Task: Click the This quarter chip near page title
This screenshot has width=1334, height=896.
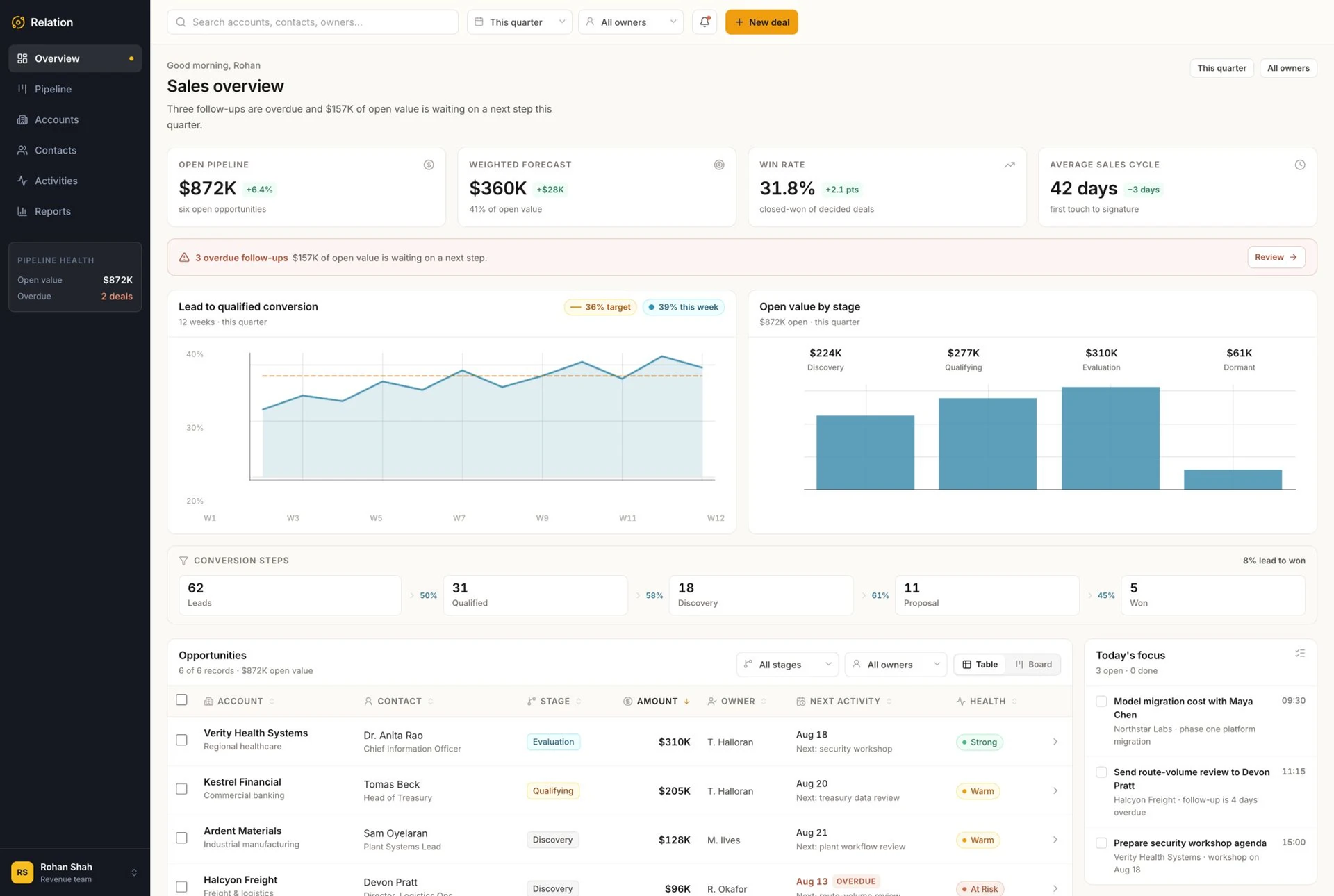Action: click(x=1221, y=68)
